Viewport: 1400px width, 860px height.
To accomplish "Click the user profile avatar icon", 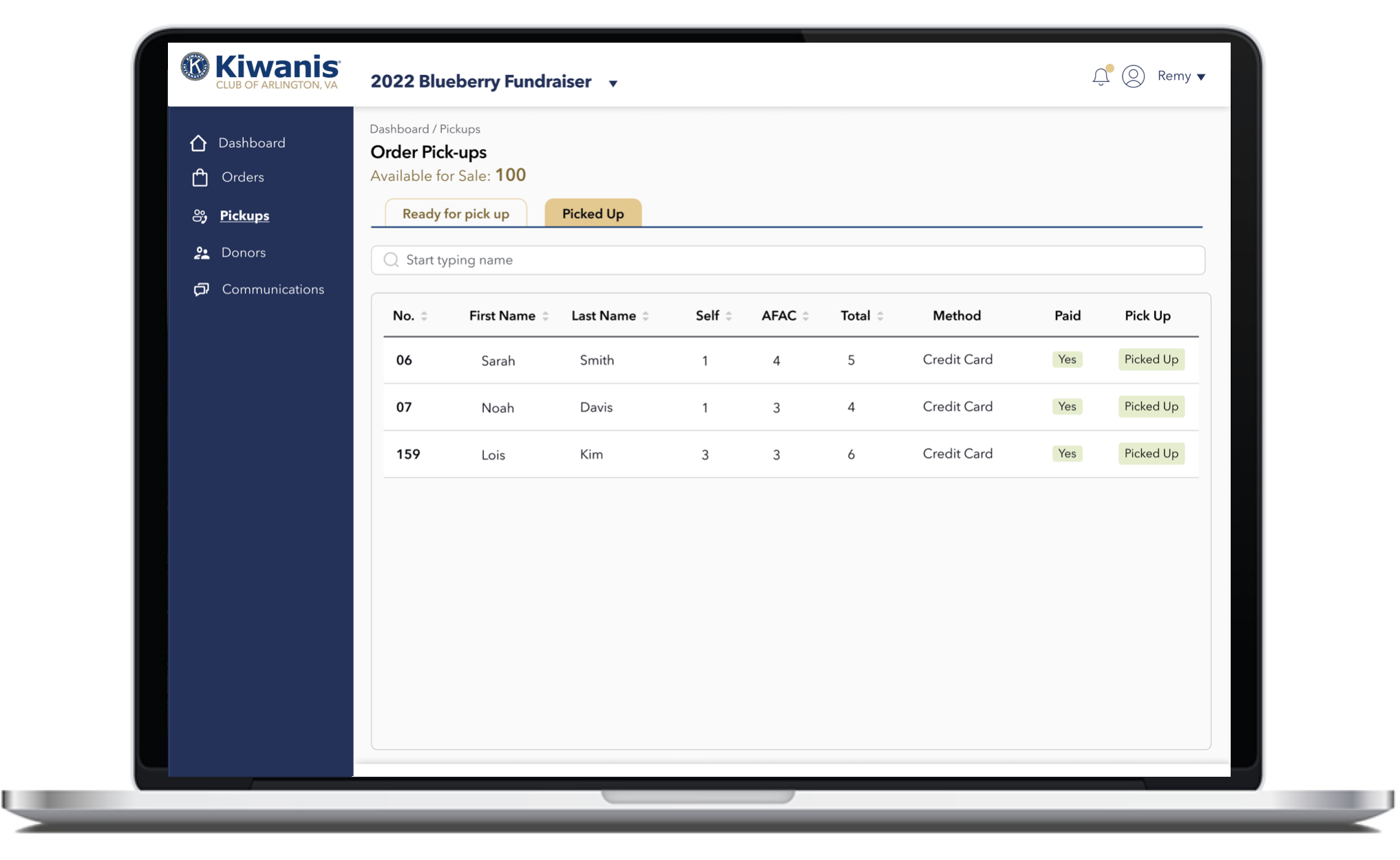I will (x=1134, y=76).
